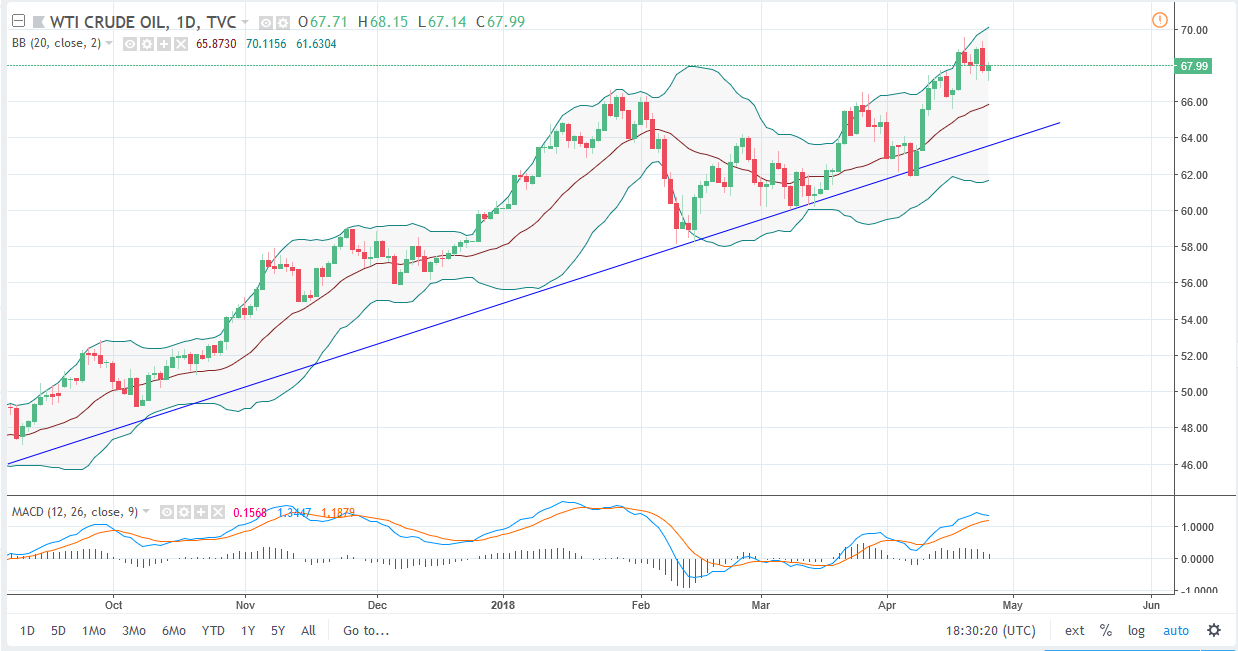The height and width of the screenshot is (651, 1238).
Task: Toggle the WTI symbol eye icon
Action: pyautogui.click(x=266, y=22)
